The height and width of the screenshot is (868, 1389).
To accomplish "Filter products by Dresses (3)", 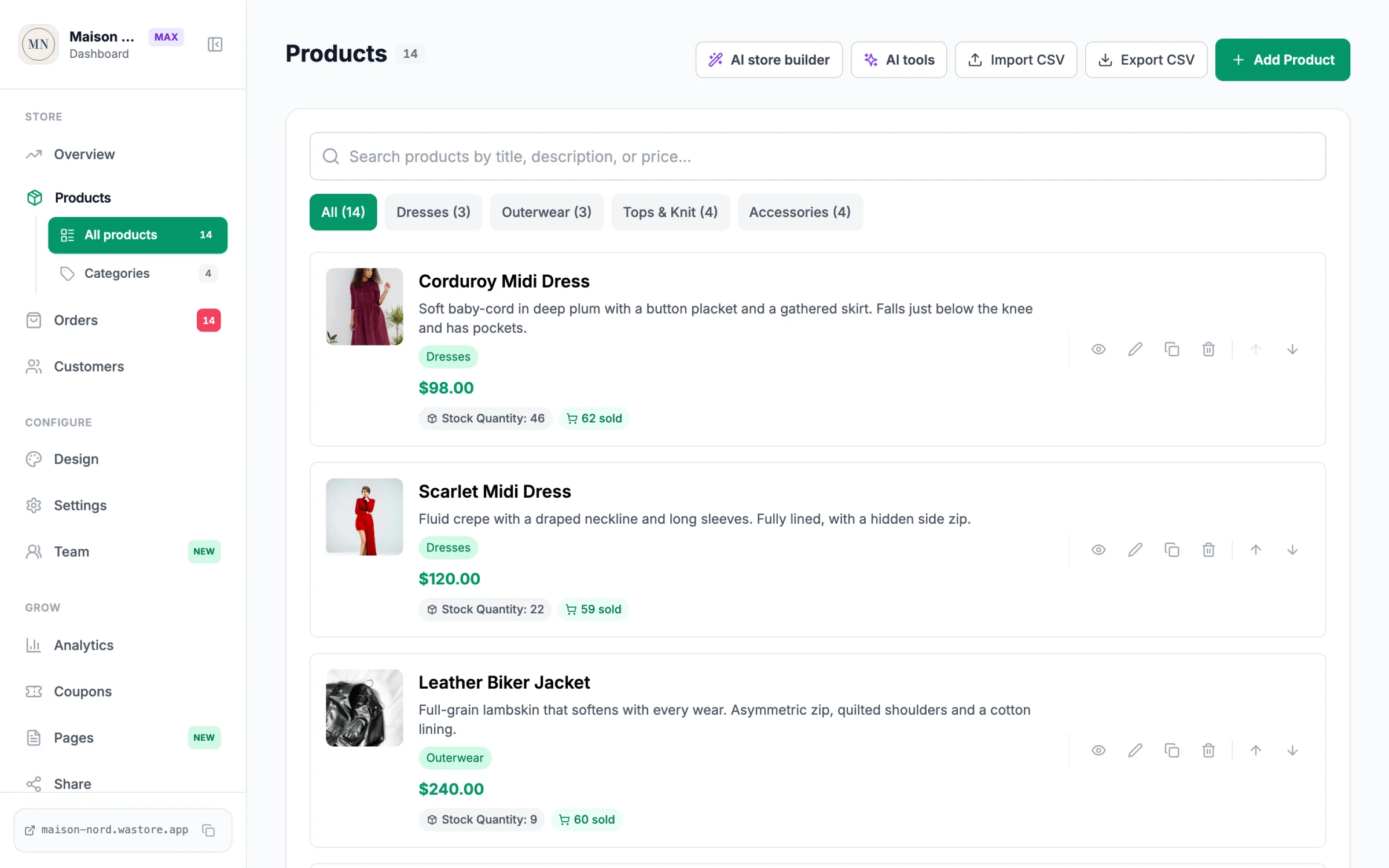I will tap(433, 212).
